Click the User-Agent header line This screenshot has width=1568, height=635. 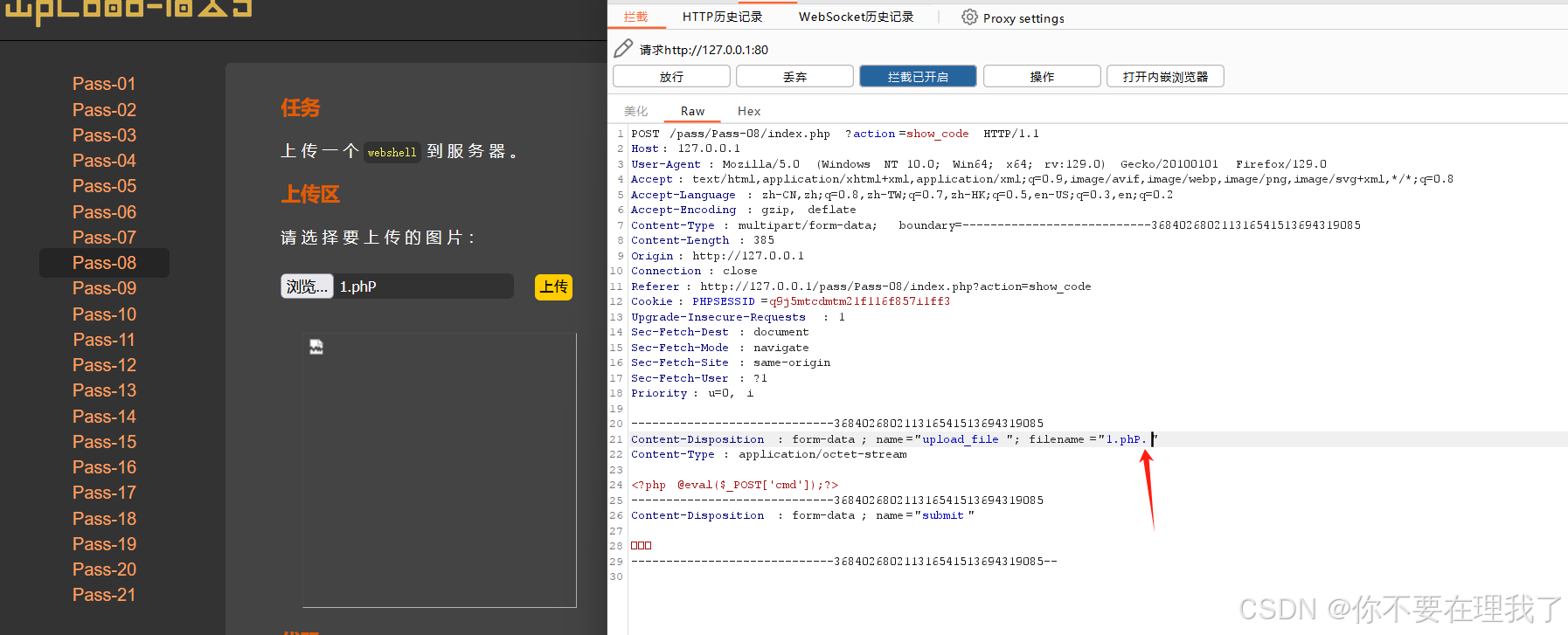[x=979, y=164]
